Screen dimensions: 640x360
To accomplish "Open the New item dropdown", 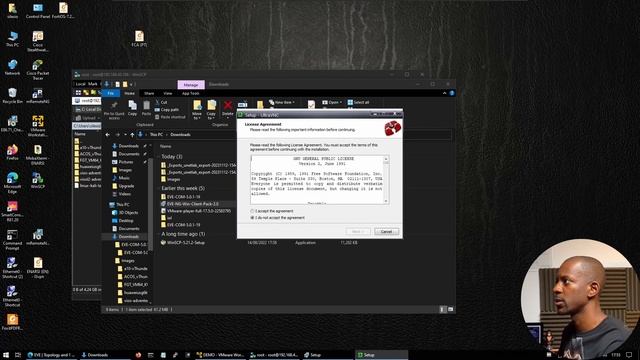I will click(x=282, y=102).
